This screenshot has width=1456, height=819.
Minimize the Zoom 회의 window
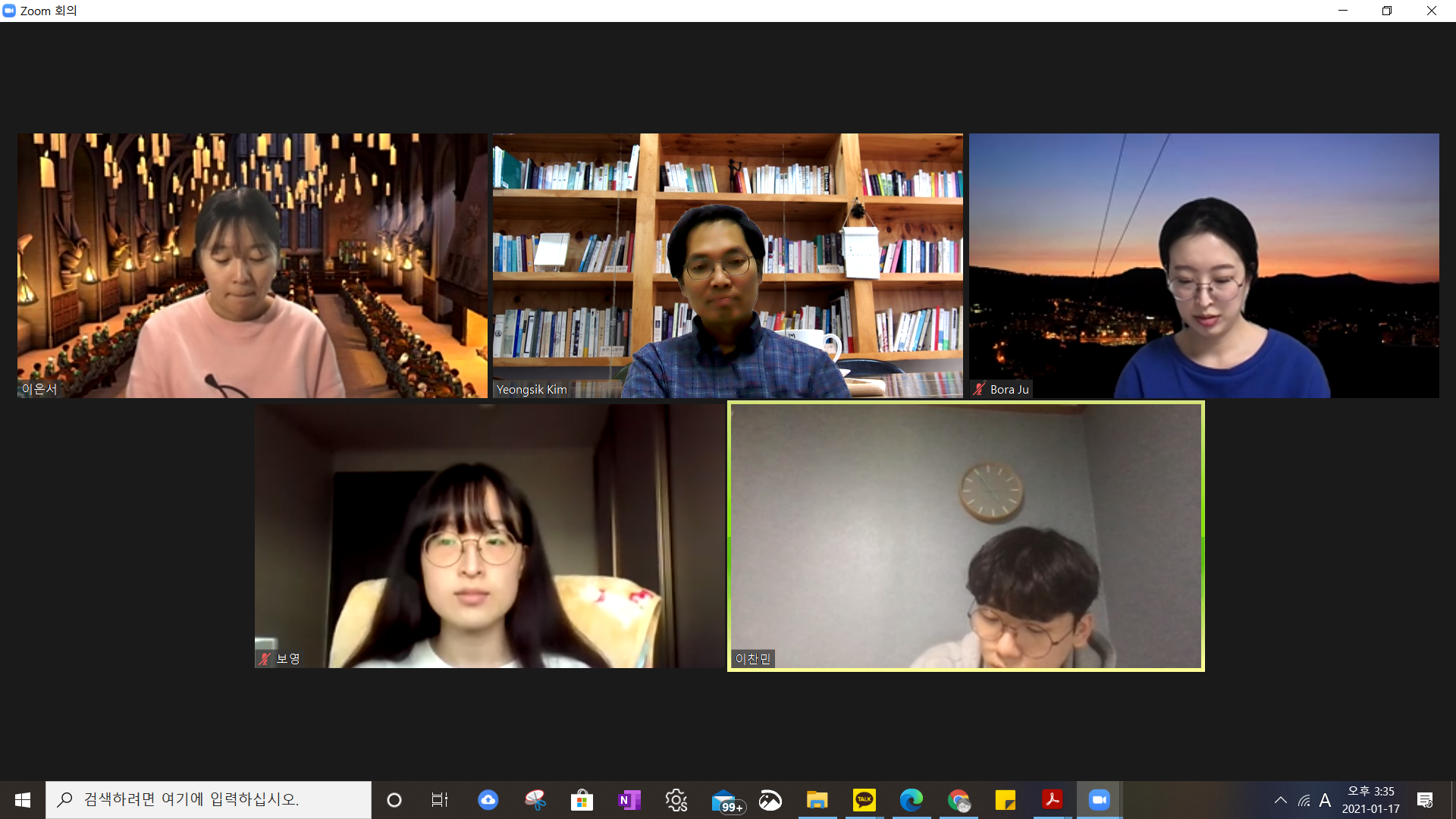[x=1343, y=11]
